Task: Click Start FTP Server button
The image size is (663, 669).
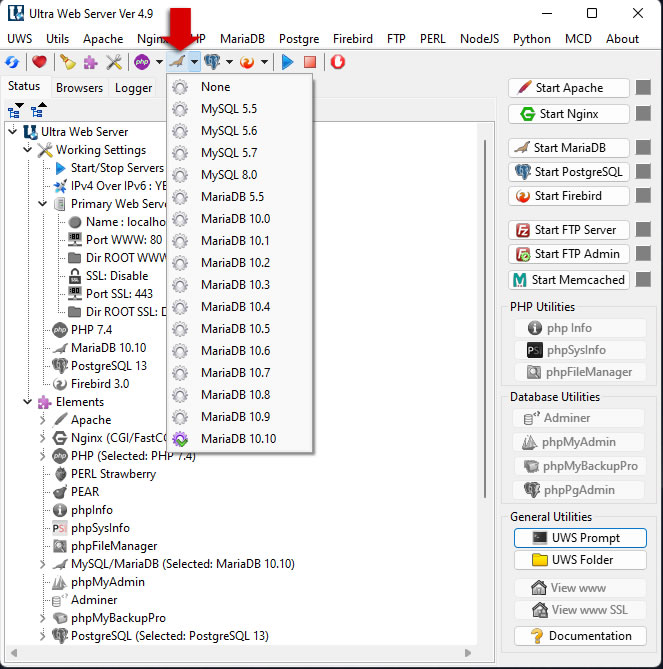Action: click(569, 230)
